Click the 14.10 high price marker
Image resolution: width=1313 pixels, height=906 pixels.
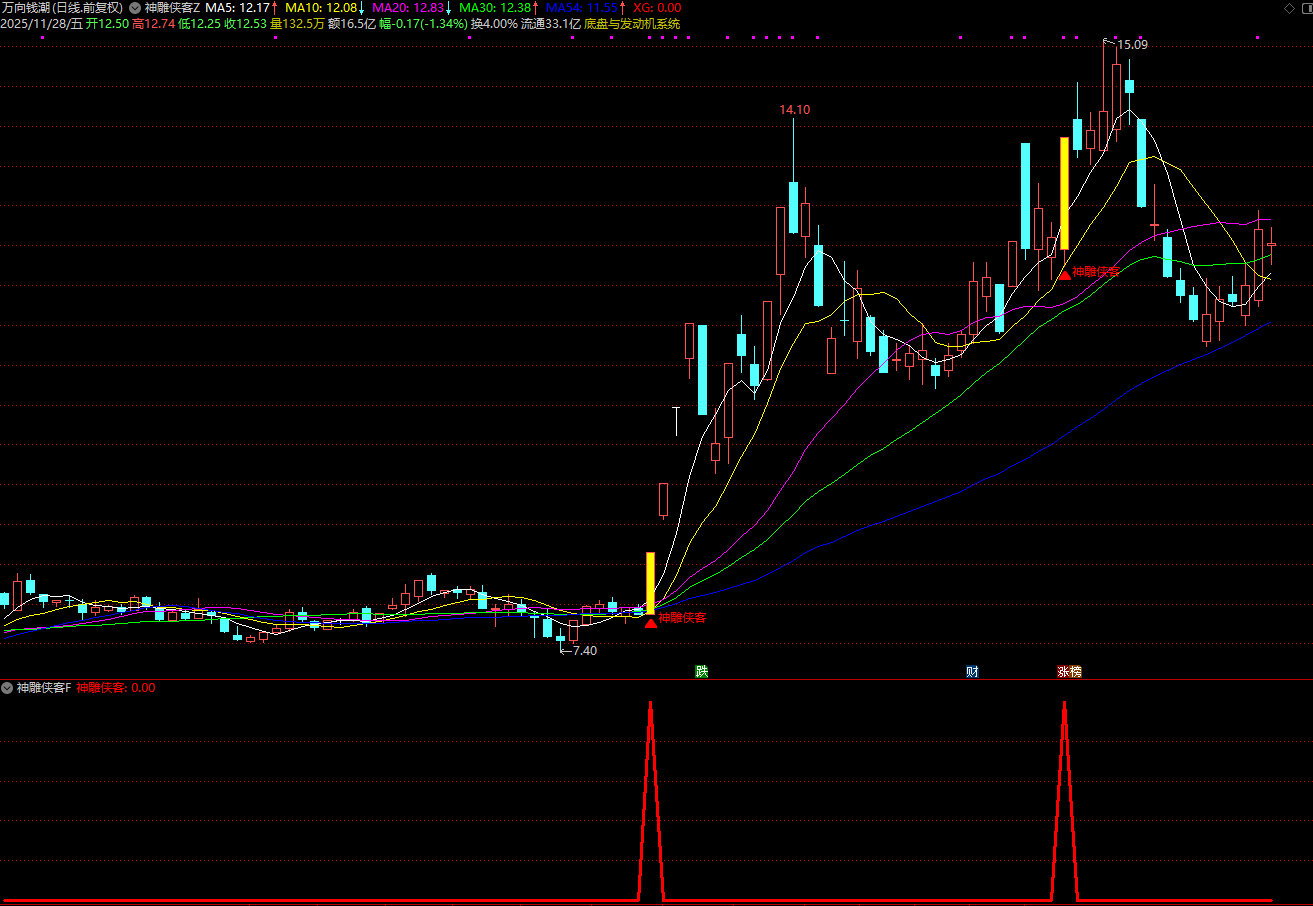point(794,110)
